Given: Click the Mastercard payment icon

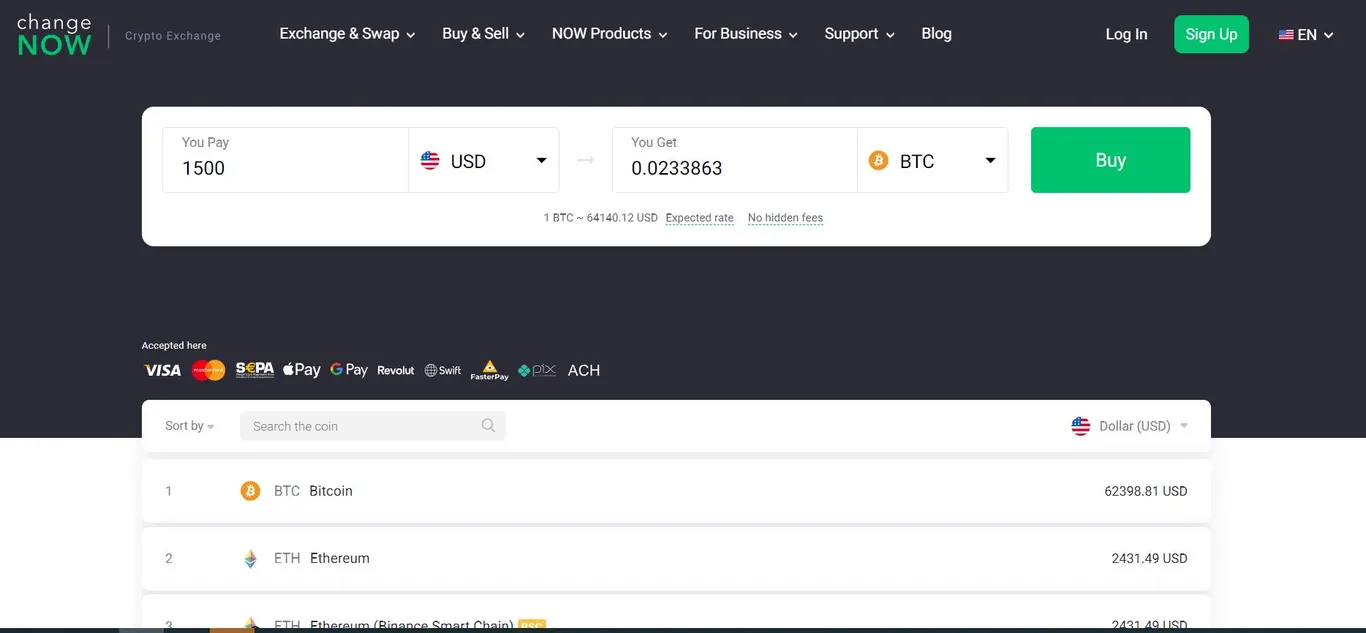Looking at the screenshot, I should point(209,370).
